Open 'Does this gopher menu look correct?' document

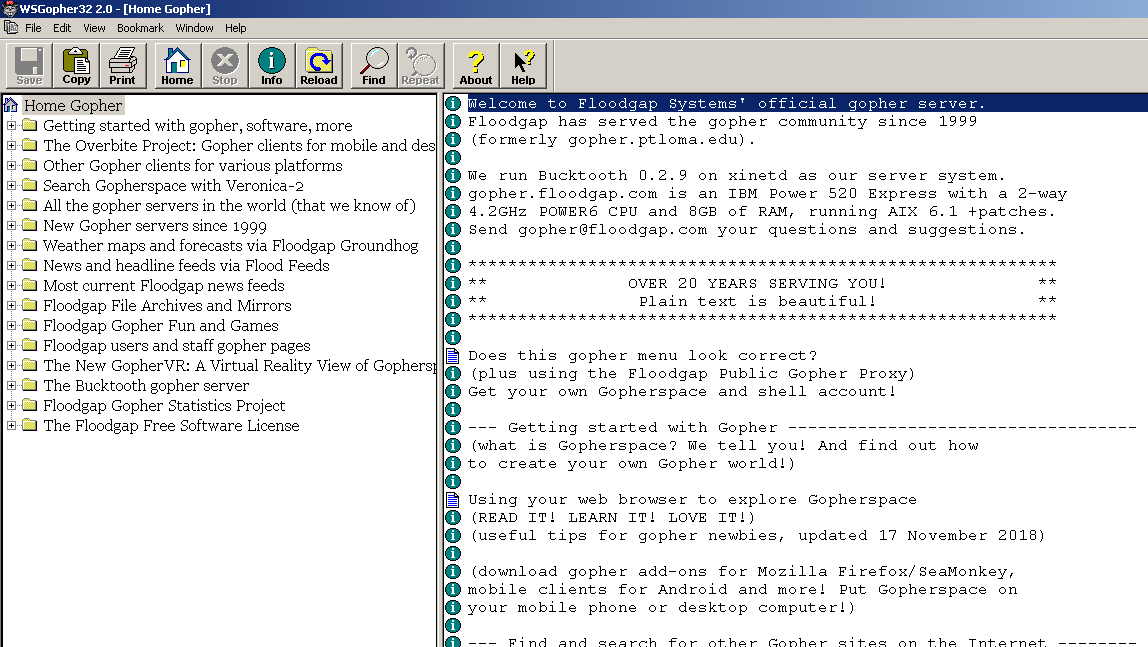click(x=642, y=356)
